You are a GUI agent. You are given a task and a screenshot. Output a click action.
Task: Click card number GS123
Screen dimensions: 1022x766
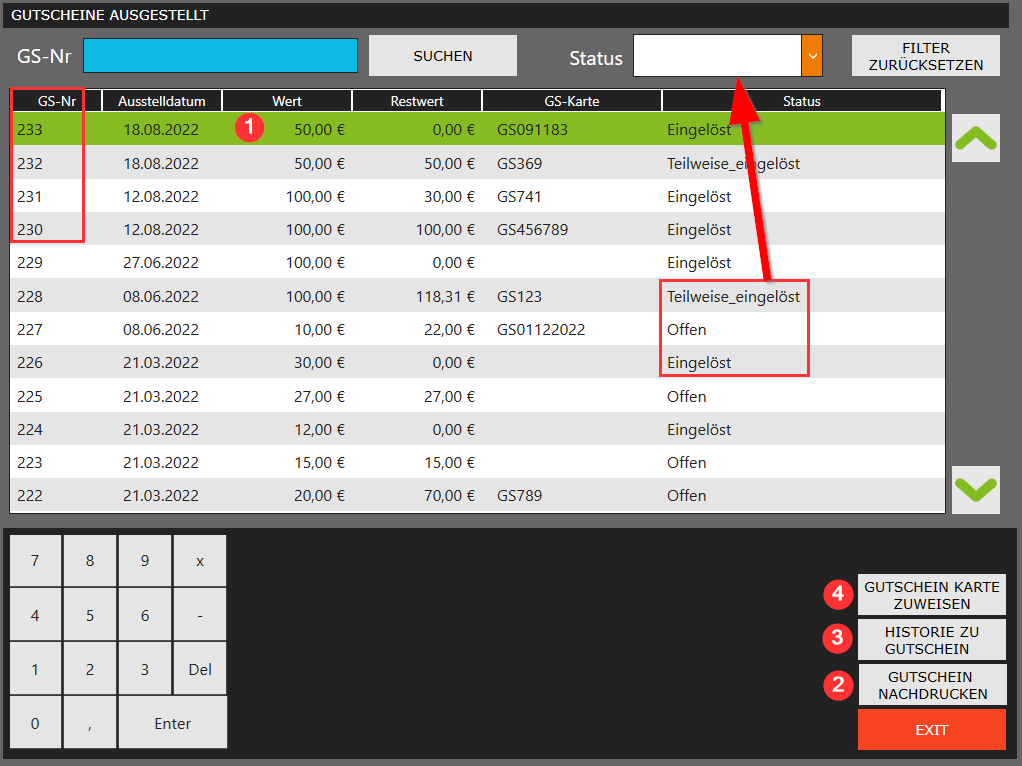click(519, 297)
